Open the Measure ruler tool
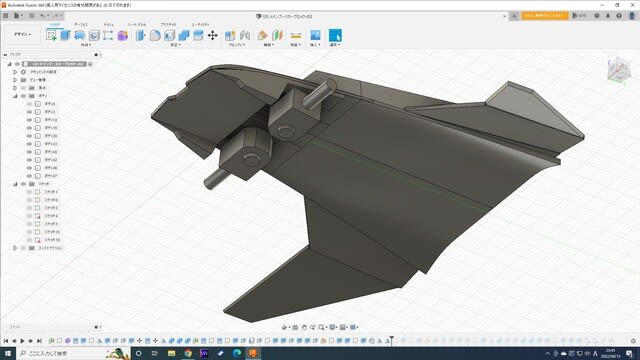This screenshot has height=360, width=640. [x=296, y=36]
